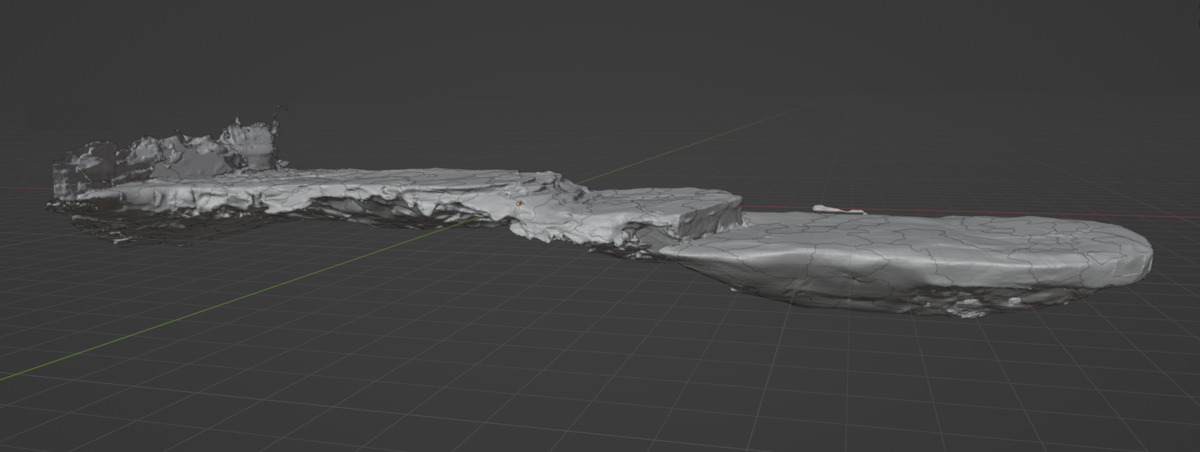
Task: Click the red axis line at the far left edge
Action: (x=20, y=188)
